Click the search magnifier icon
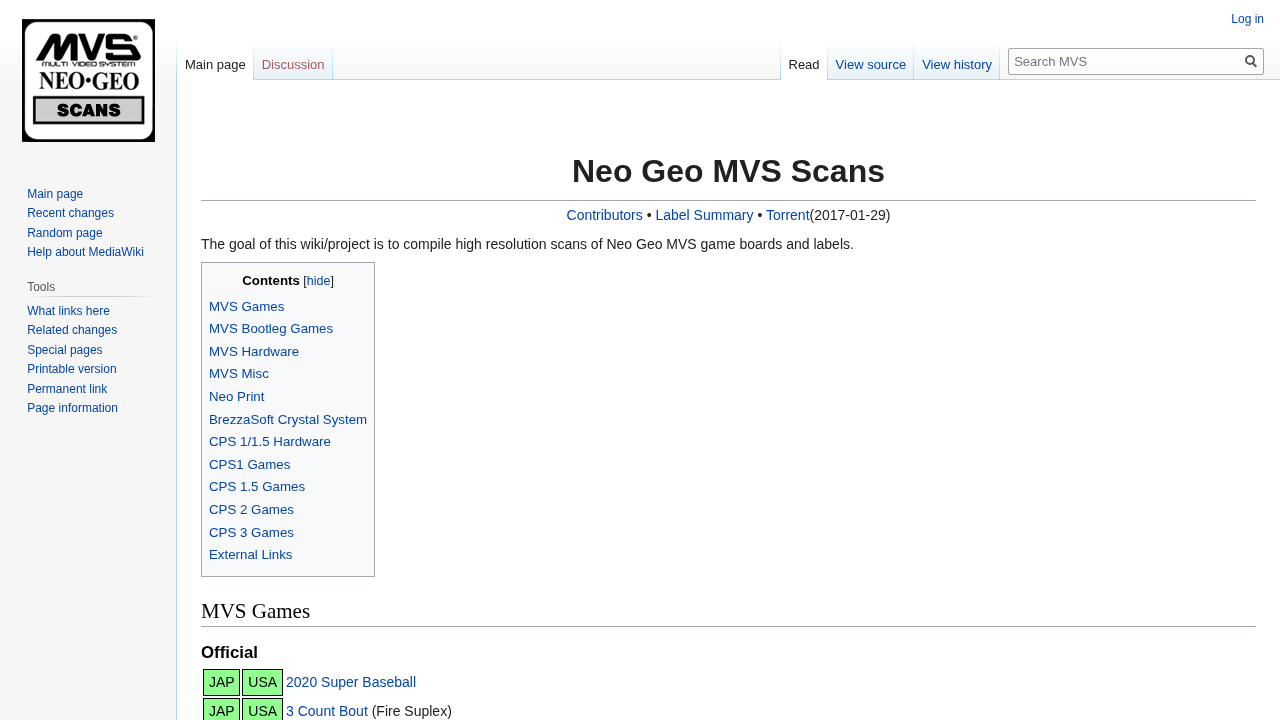 [x=1250, y=61]
